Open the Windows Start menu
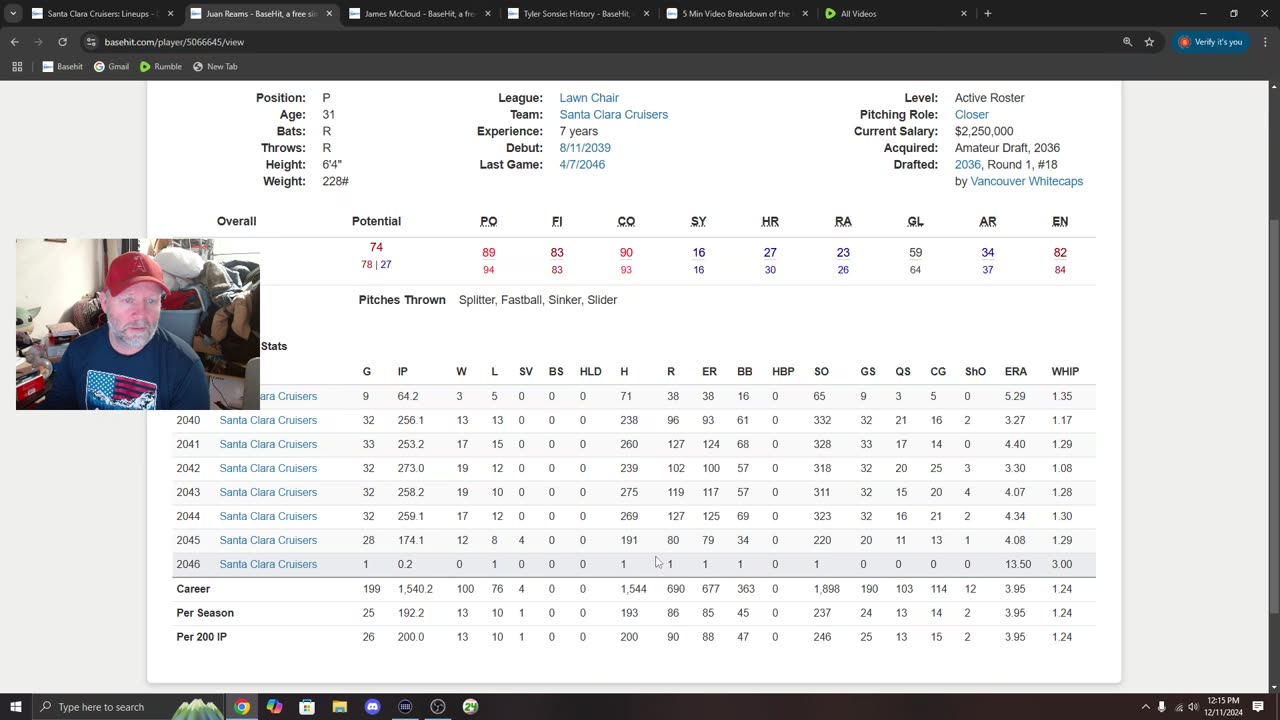The height and width of the screenshot is (720, 1280). 15,707
